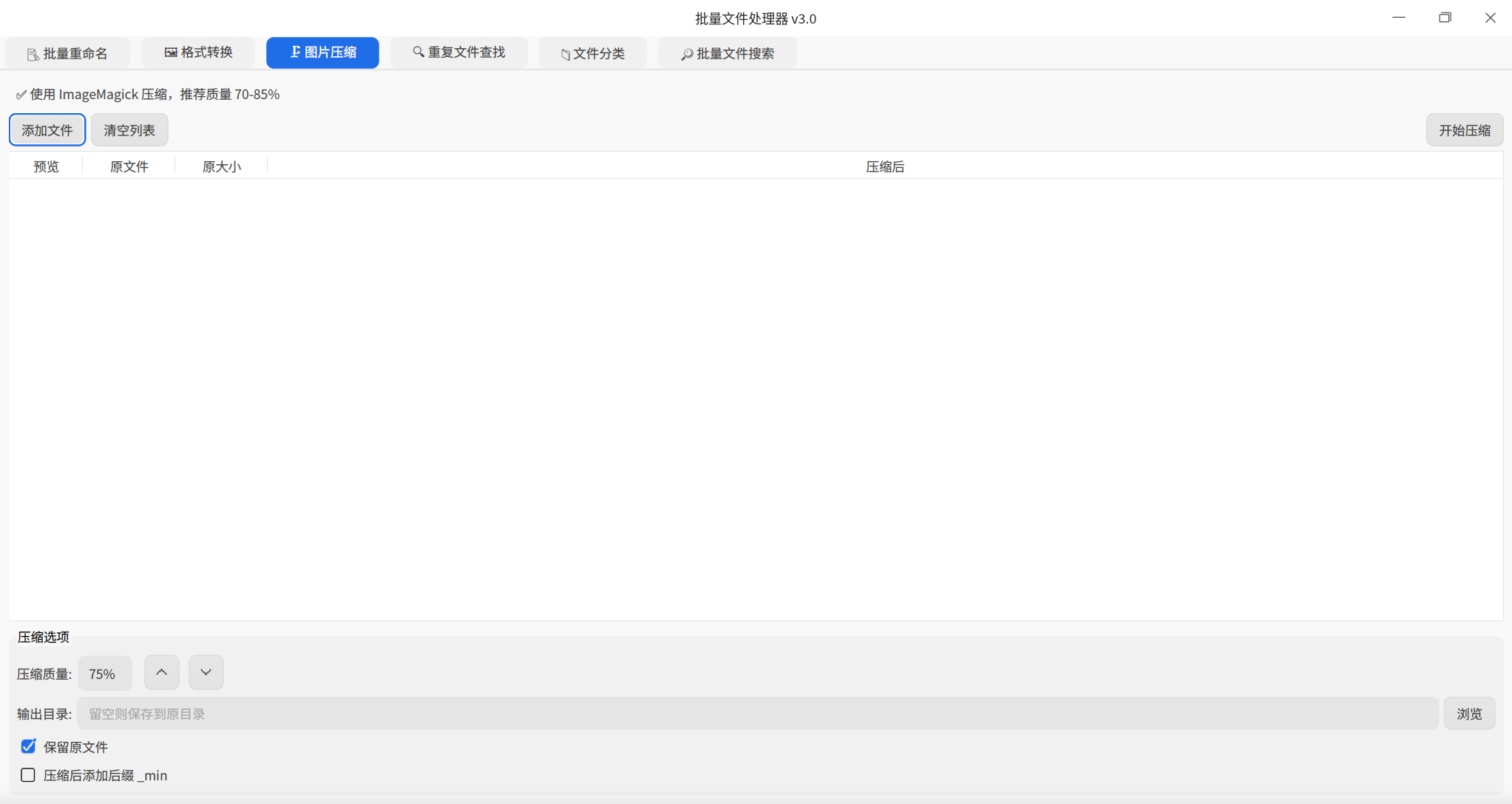Maximize the application window

tap(1445, 18)
